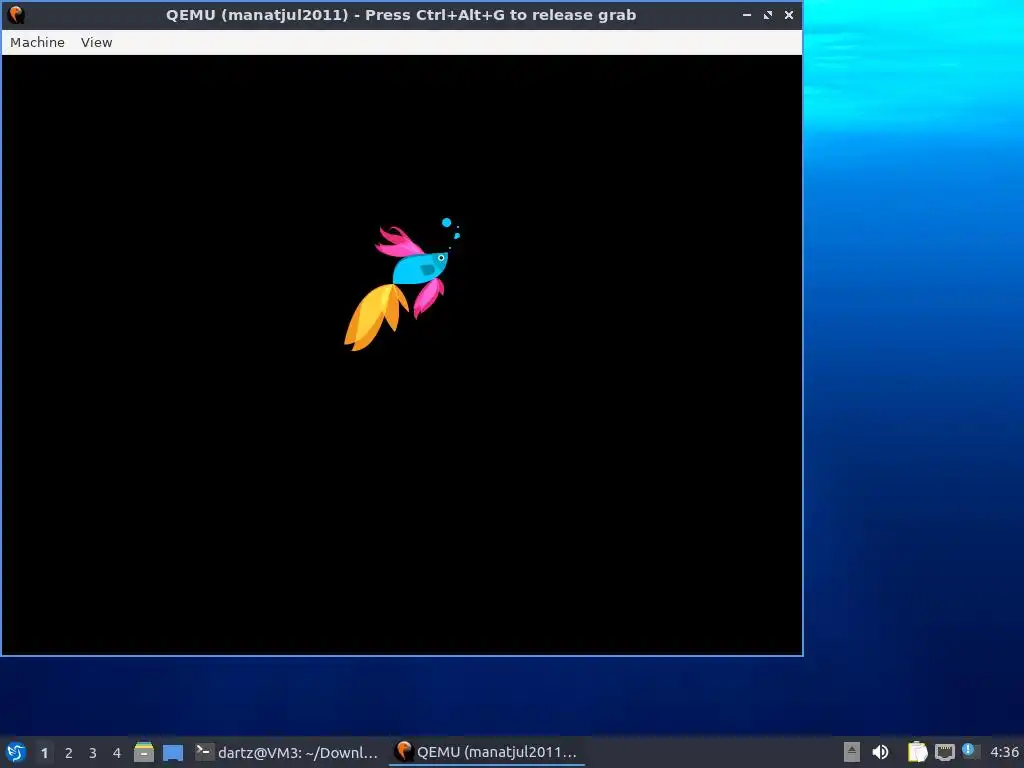
Task: Click the 4:36 panel clock
Action: pyautogui.click(x=1004, y=752)
